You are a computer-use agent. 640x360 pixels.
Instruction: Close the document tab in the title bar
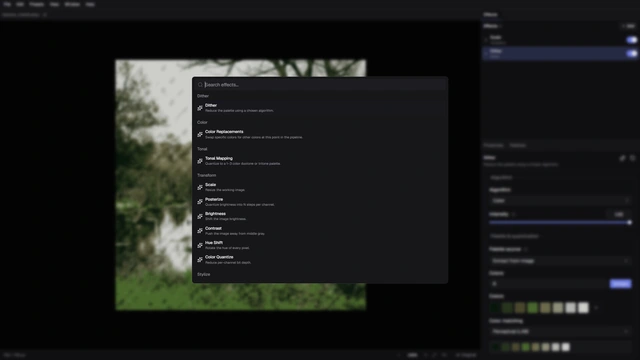[x=45, y=15]
